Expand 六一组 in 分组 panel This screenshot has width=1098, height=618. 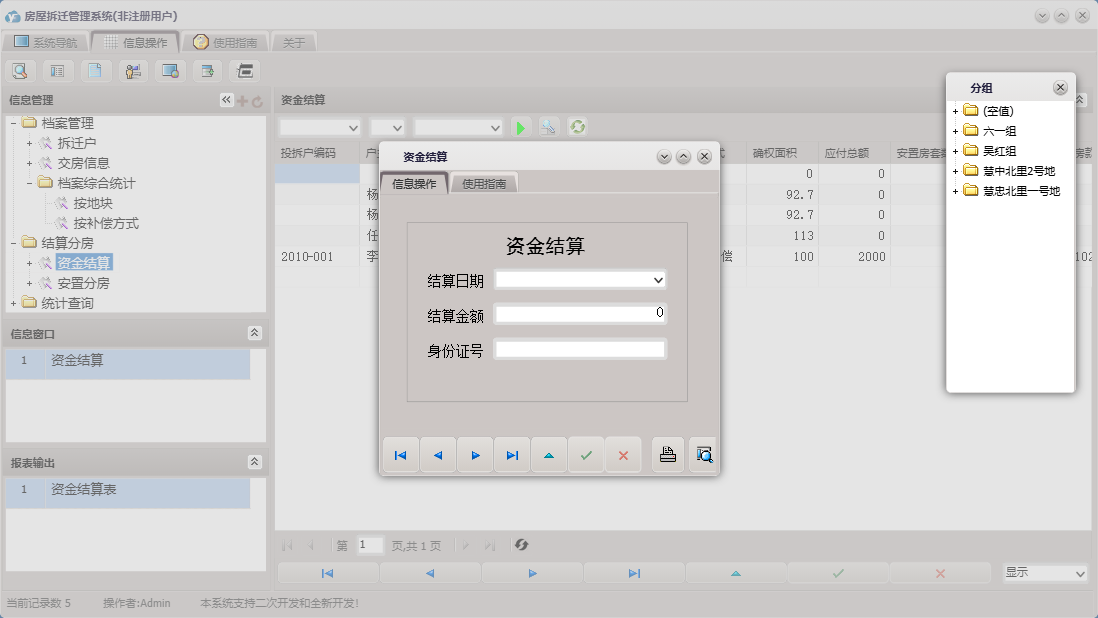(x=955, y=131)
